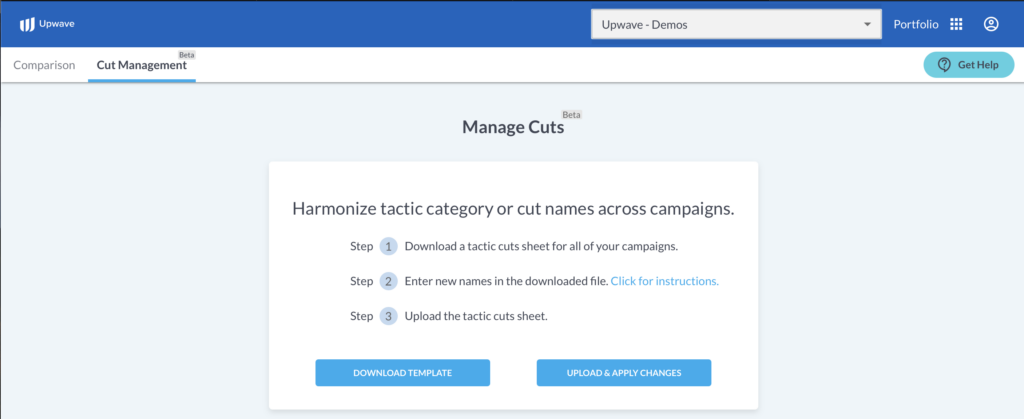
Task: Select the Cut Management tab
Action: [x=142, y=65]
